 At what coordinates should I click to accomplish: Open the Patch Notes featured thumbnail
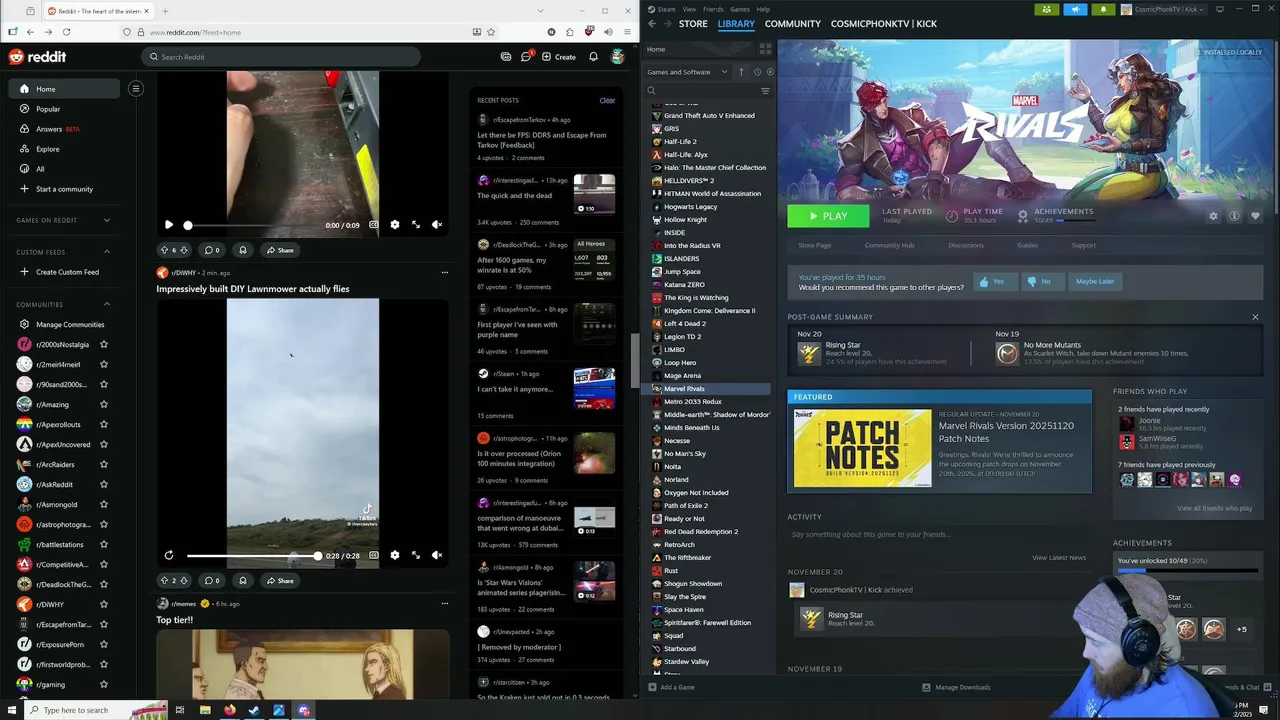coord(862,448)
